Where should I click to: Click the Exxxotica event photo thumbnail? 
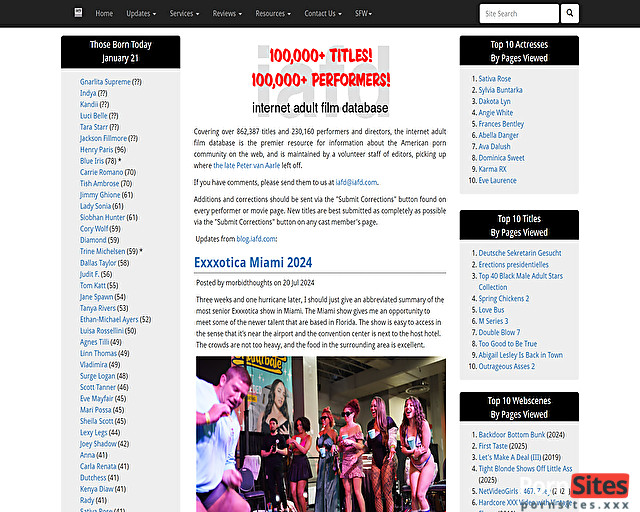click(321, 434)
